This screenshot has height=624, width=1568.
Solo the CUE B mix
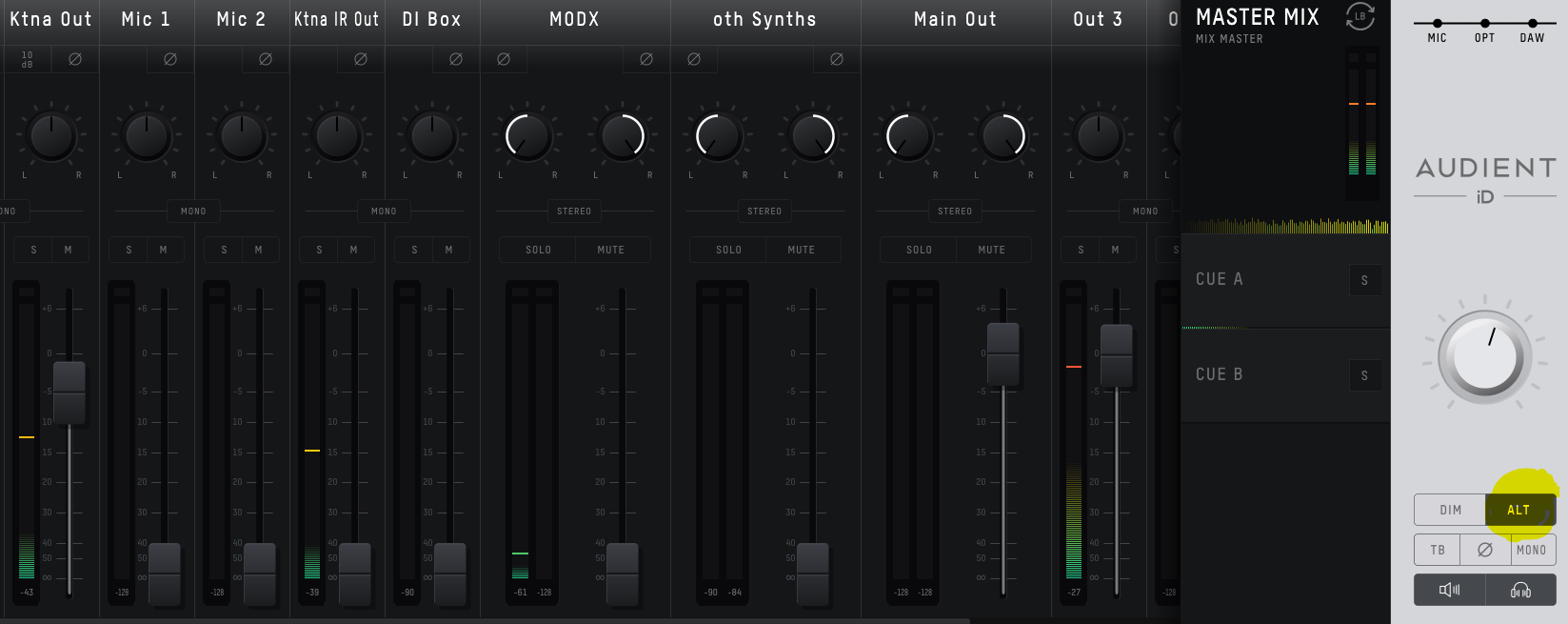[x=1364, y=375]
